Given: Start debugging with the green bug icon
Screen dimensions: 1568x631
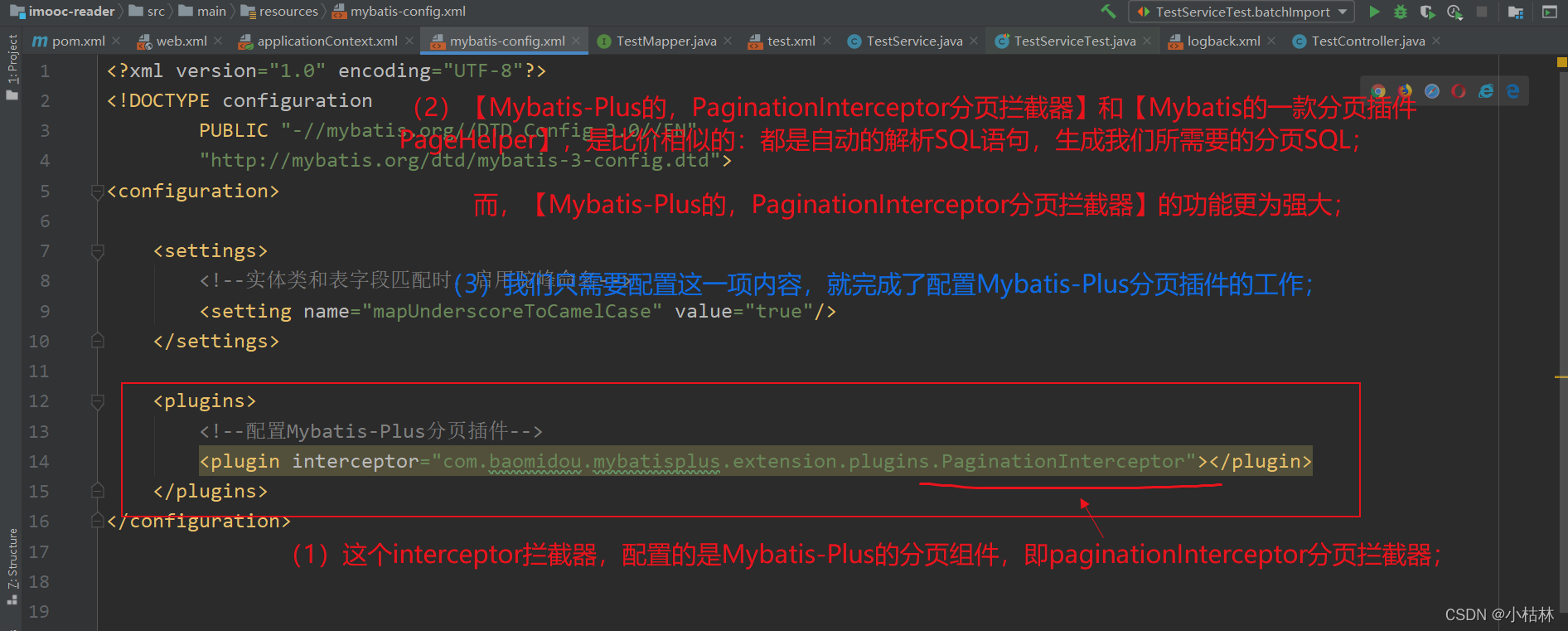Looking at the screenshot, I should [1401, 12].
